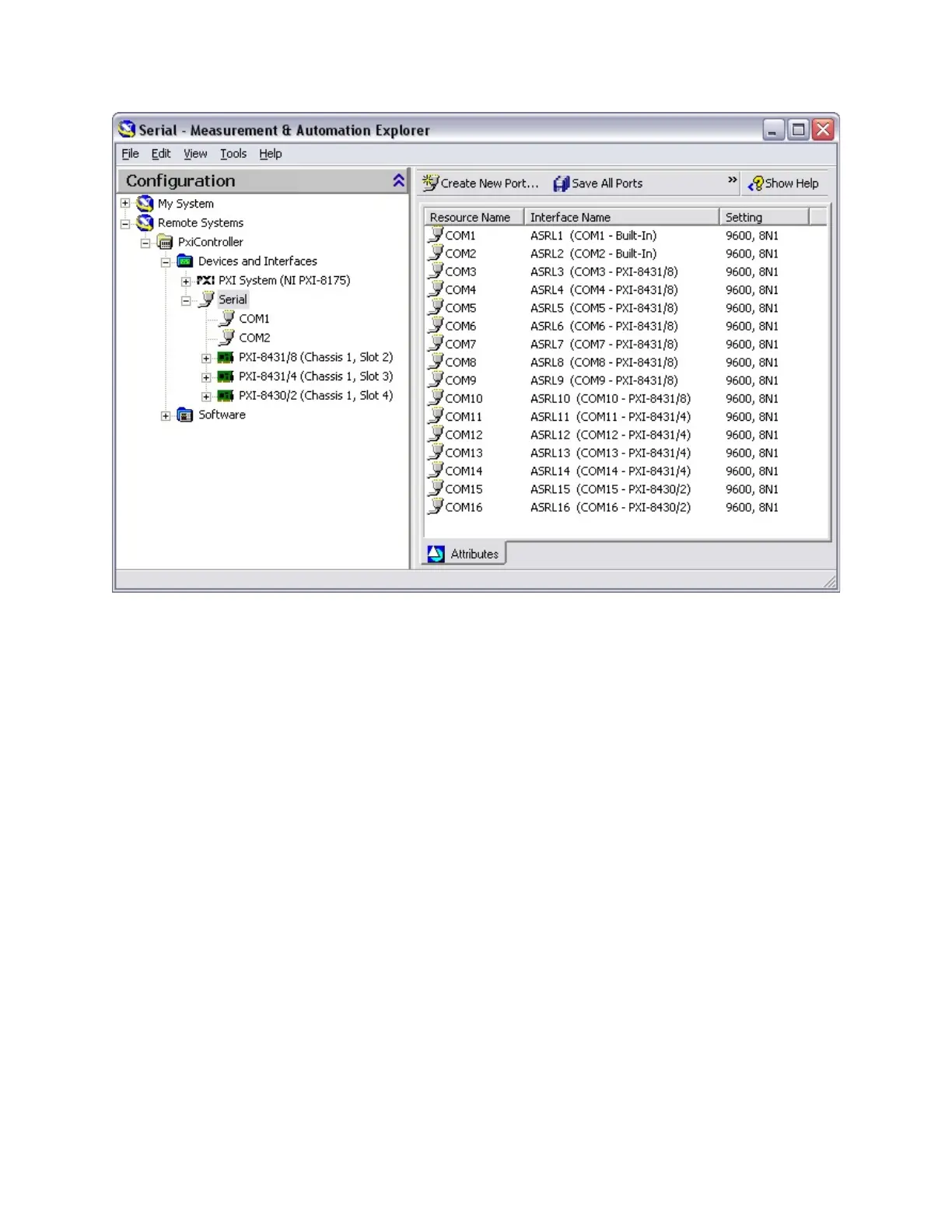This screenshot has height=1232, width=952.
Task: Click the COM5 port icon in list
Action: [x=436, y=307]
